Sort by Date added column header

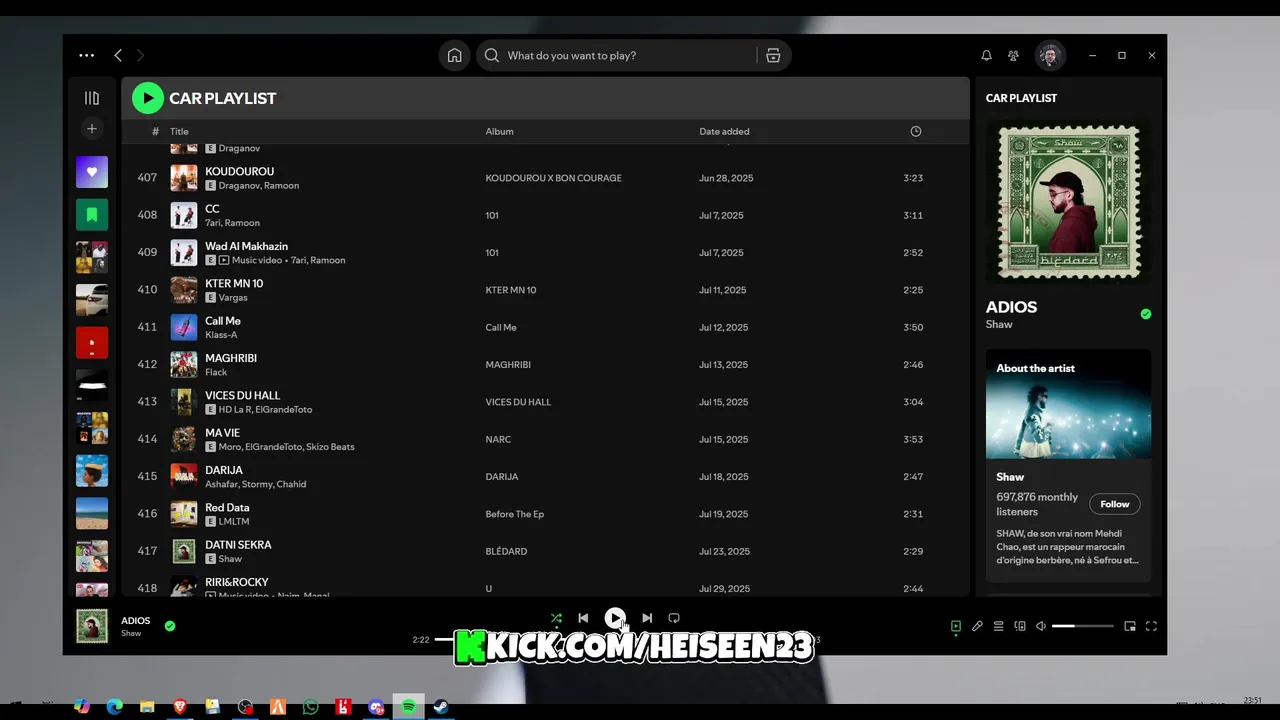(724, 131)
